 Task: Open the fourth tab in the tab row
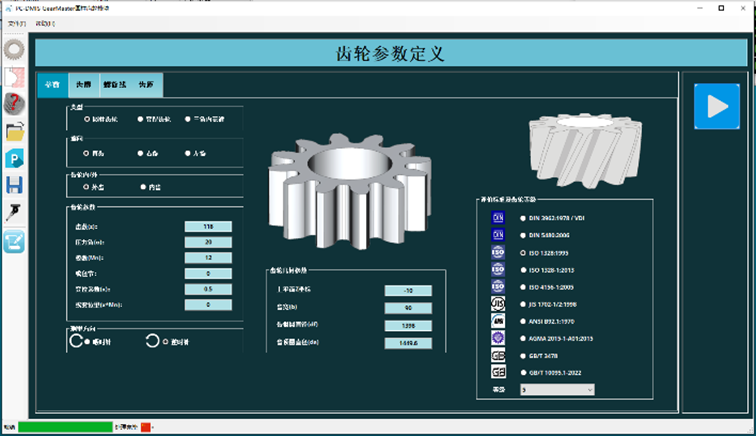(x=146, y=85)
